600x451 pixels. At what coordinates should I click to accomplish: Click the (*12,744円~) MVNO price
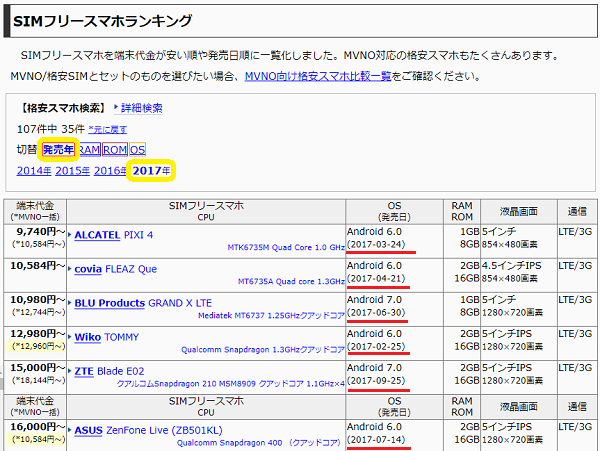click(38, 312)
